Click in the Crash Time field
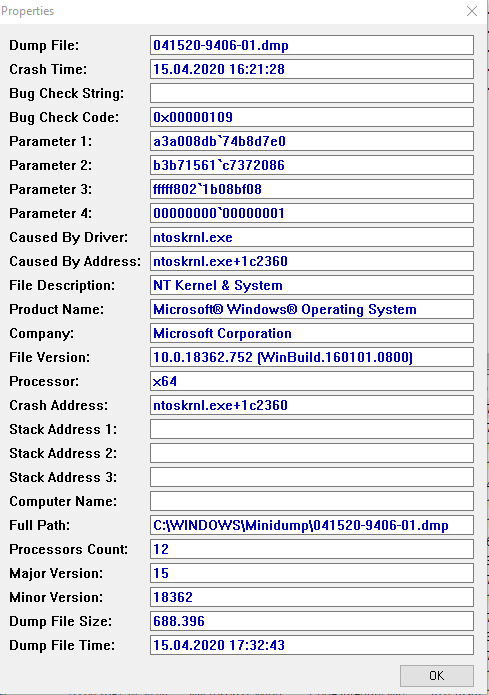 tap(312, 69)
